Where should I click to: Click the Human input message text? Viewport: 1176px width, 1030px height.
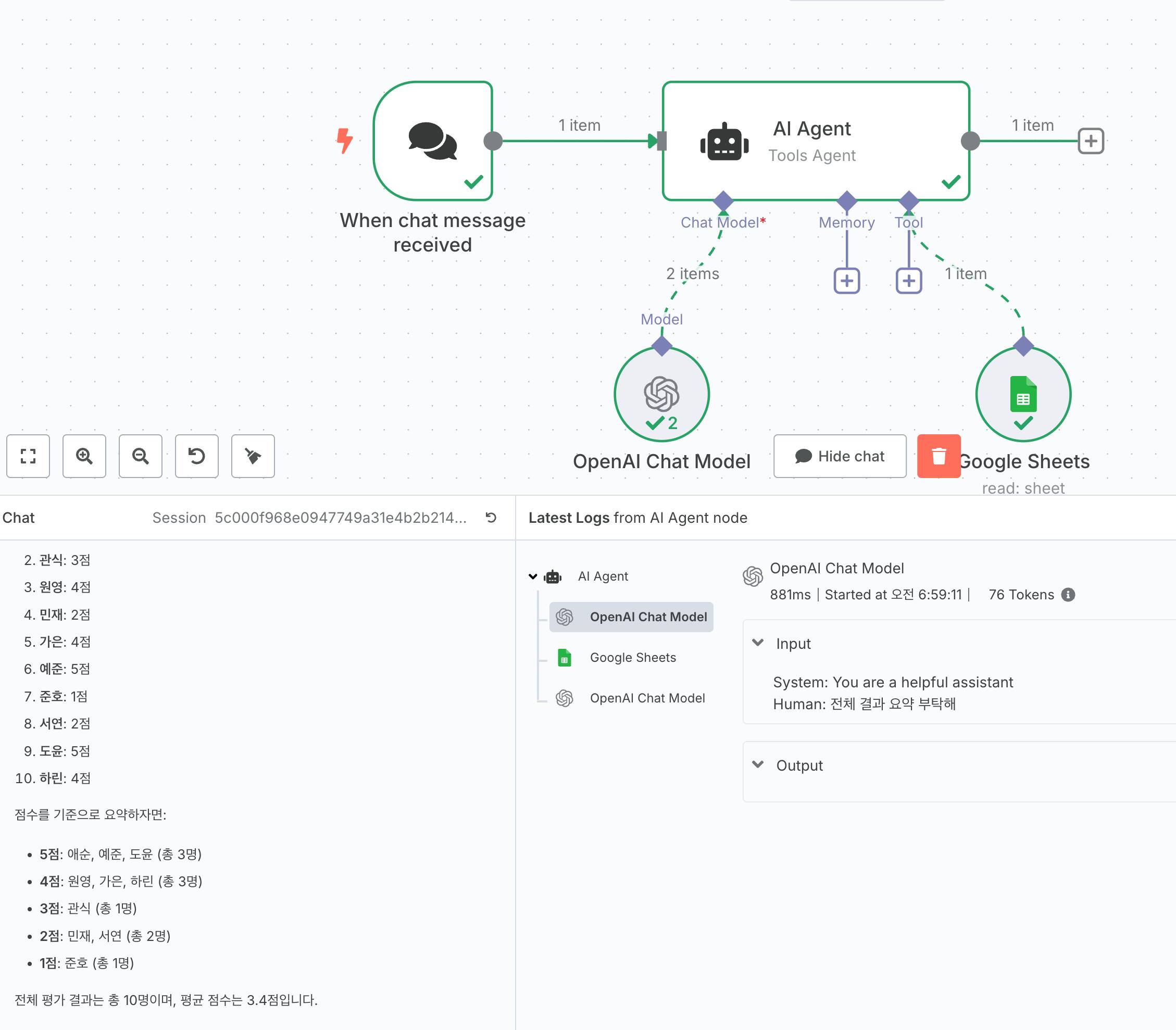tap(864, 704)
